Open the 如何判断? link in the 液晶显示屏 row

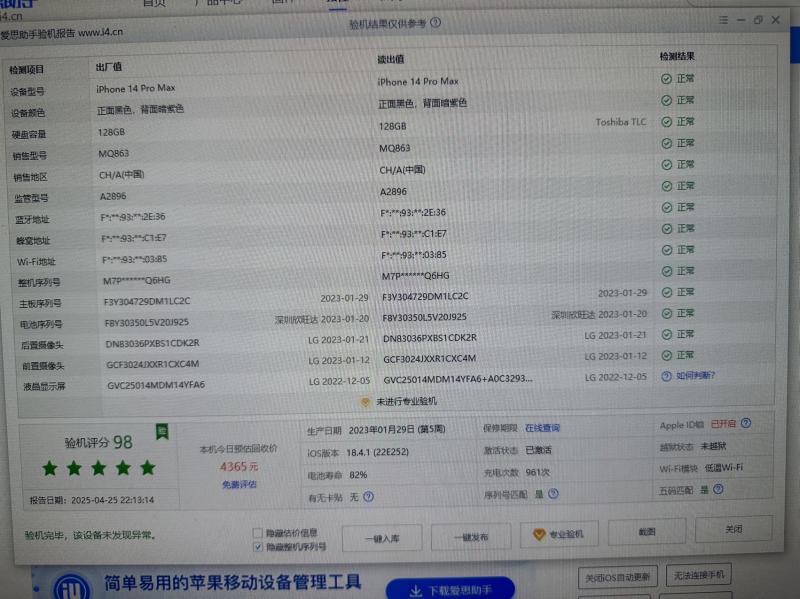[695, 376]
